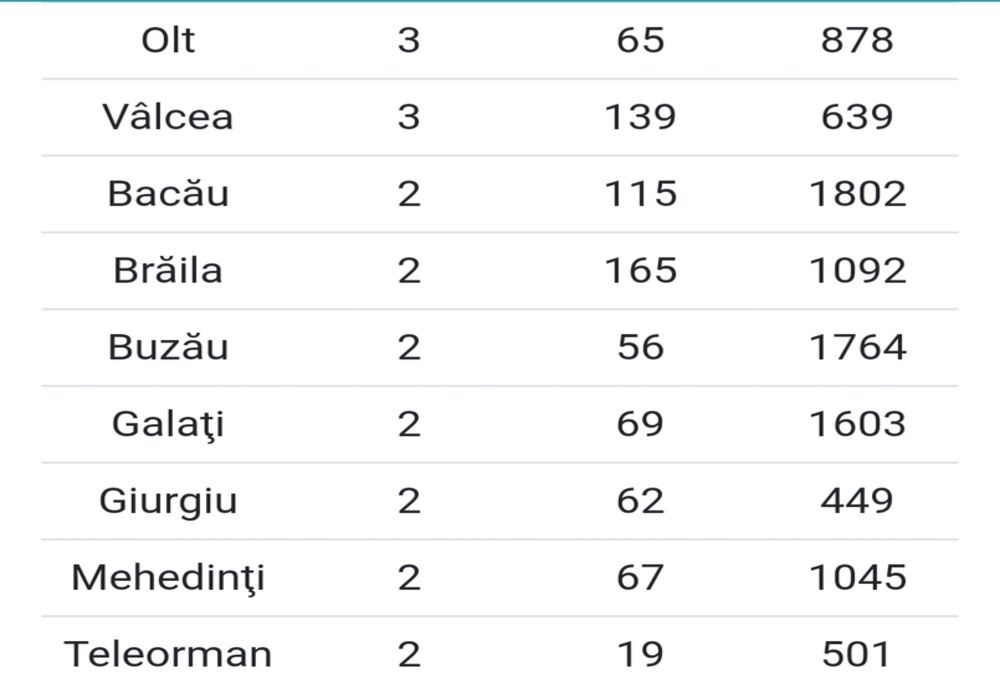Select the Galaţi county label

tap(168, 424)
